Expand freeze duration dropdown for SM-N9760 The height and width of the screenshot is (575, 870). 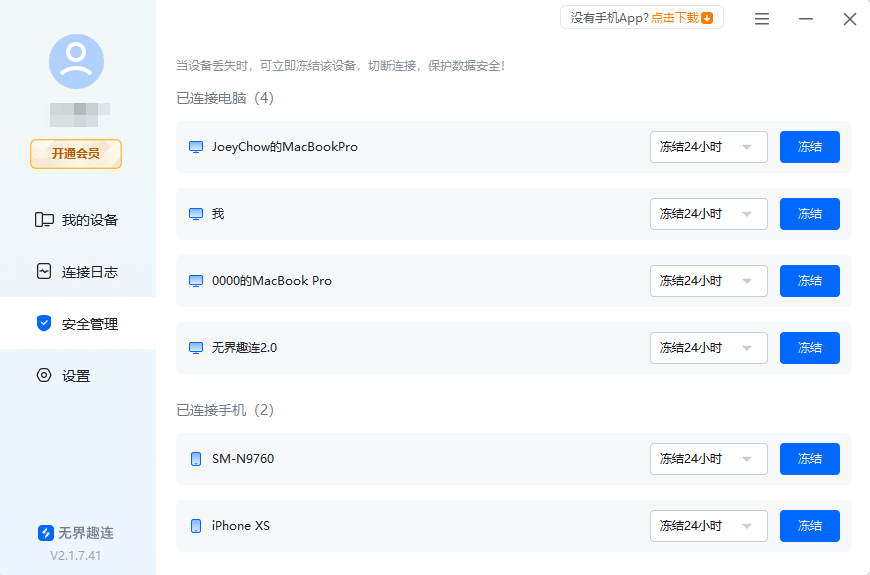coord(709,459)
